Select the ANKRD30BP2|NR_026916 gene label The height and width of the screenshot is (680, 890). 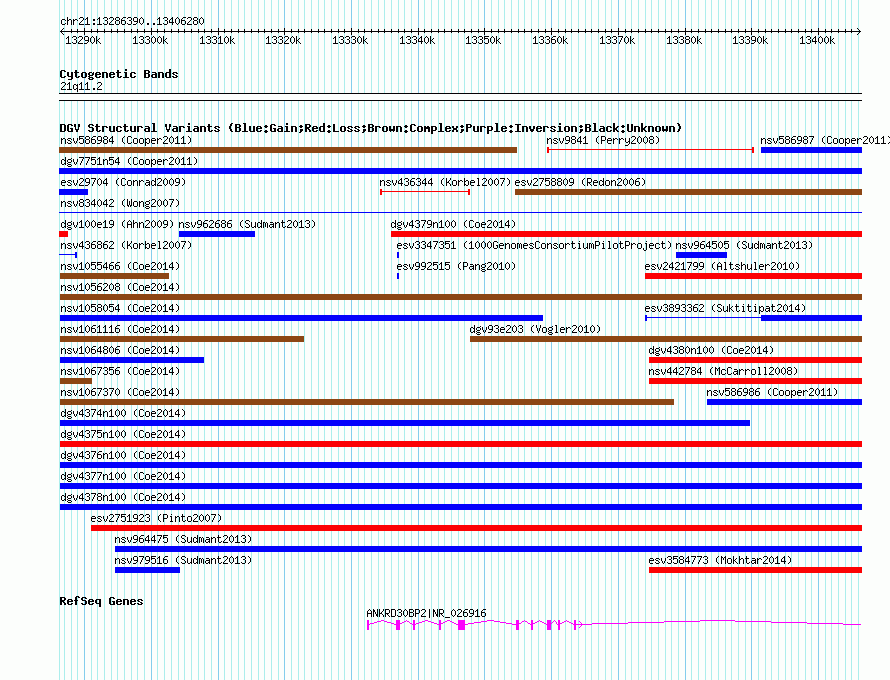[426, 613]
